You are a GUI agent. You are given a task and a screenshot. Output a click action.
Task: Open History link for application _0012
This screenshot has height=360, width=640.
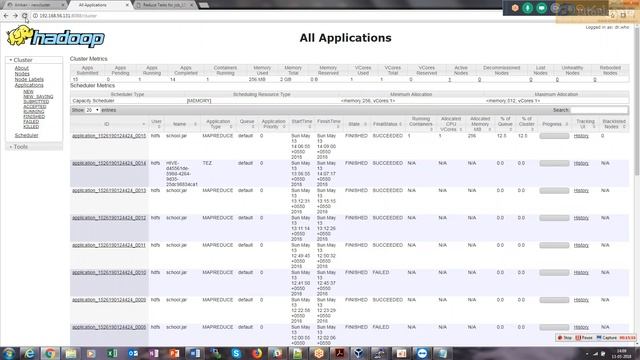(x=581, y=218)
